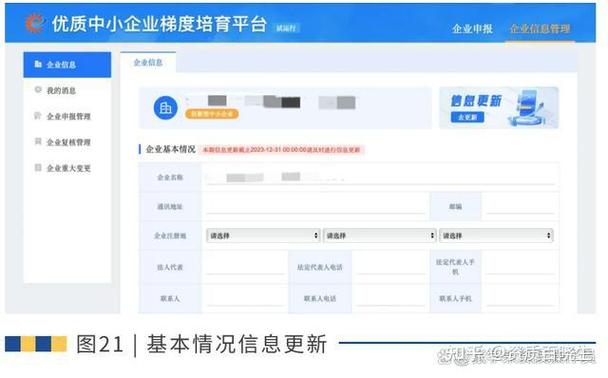Focus the 企业名称 input field
Viewport: 608px width, 378px height.
click(x=380, y=178)
